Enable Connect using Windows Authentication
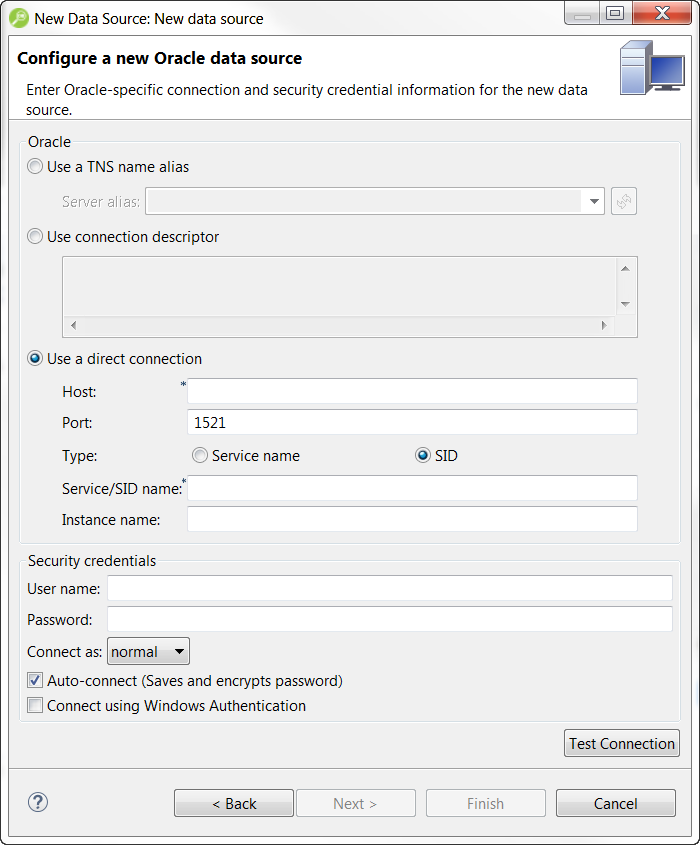The height and width of the screenshot is (845, 700). pos(36,706)
